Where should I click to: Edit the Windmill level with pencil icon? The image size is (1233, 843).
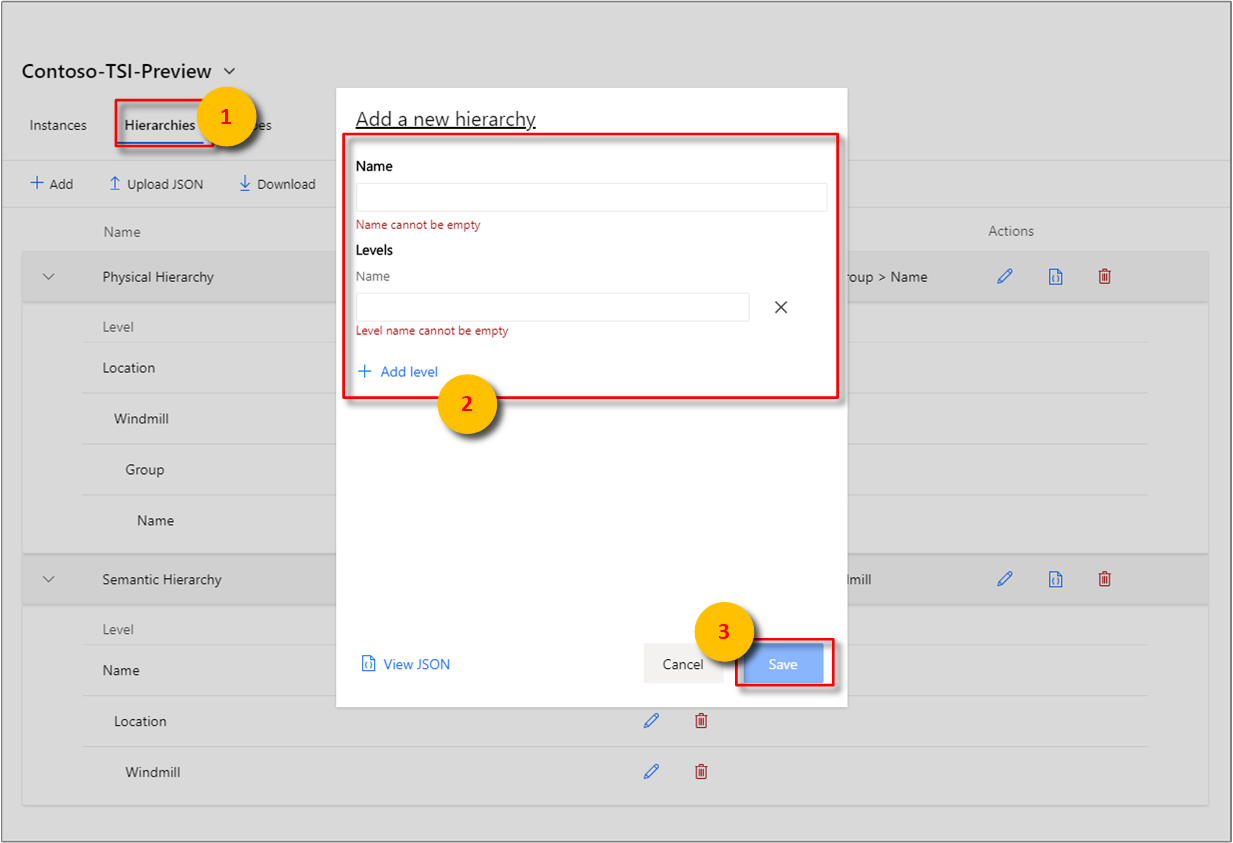(x=651, y=771)
